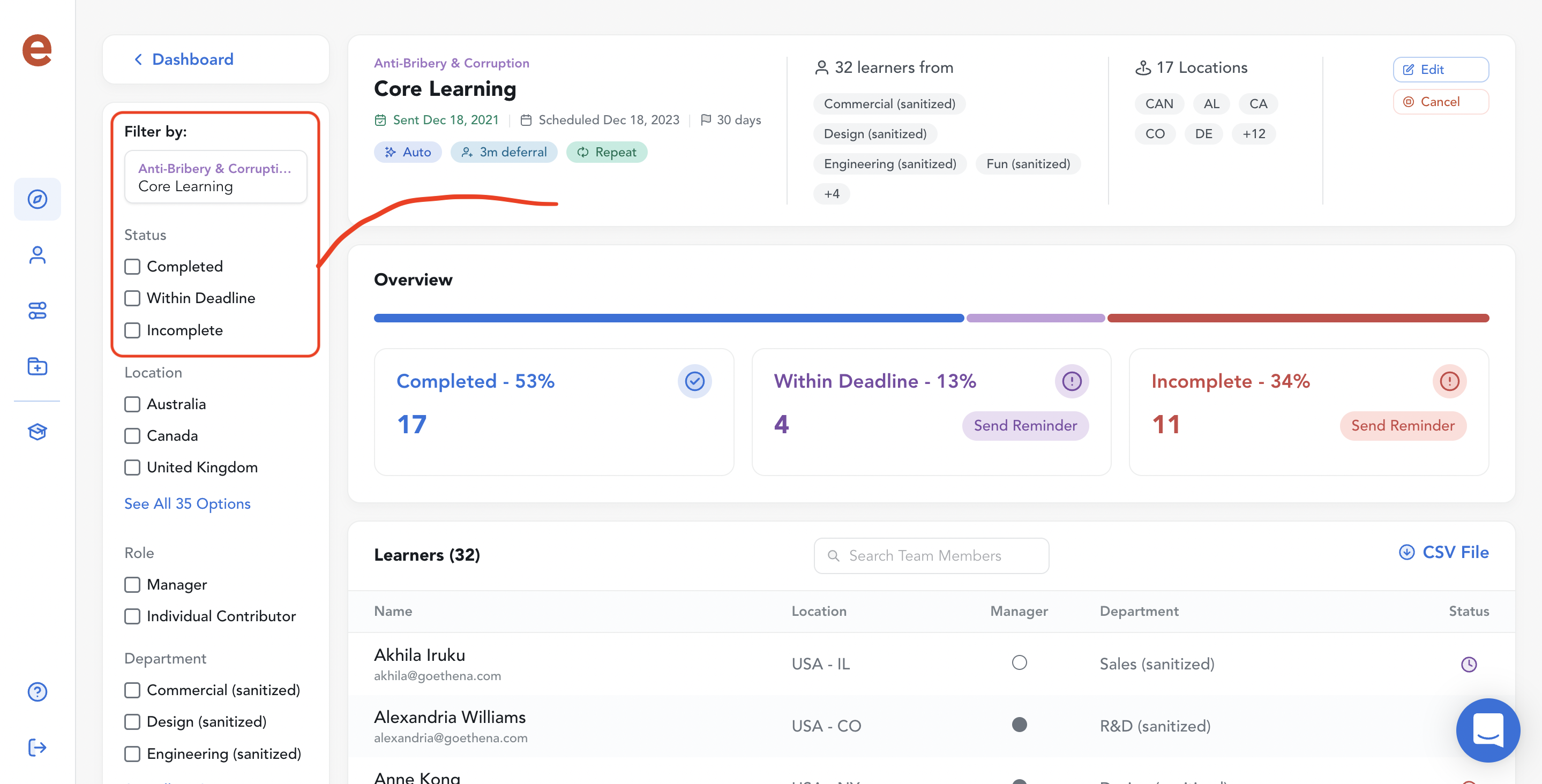This screenshot has width=1542, height=784.
Task: Check the Individual Contributor role filter
Action: (132, 616)
